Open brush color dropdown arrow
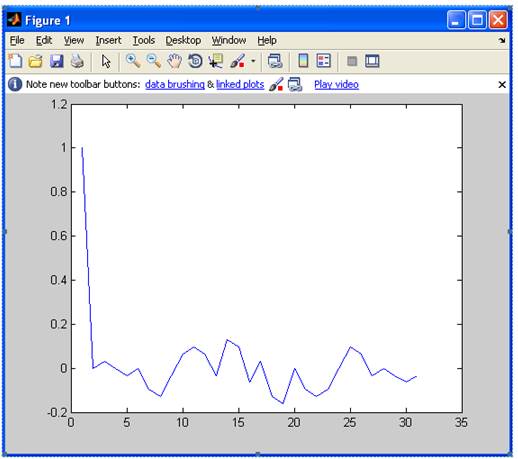 coord(253,61)
